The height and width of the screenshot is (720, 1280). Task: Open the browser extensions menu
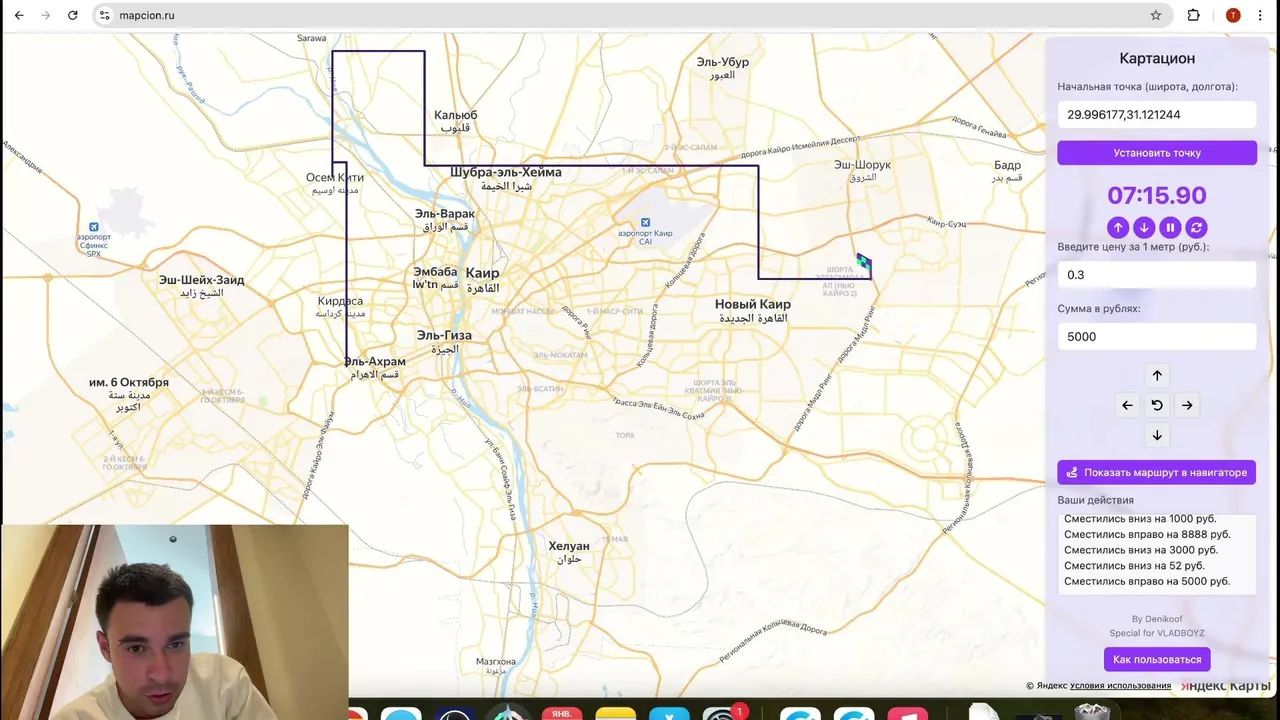pos(1194,15)
